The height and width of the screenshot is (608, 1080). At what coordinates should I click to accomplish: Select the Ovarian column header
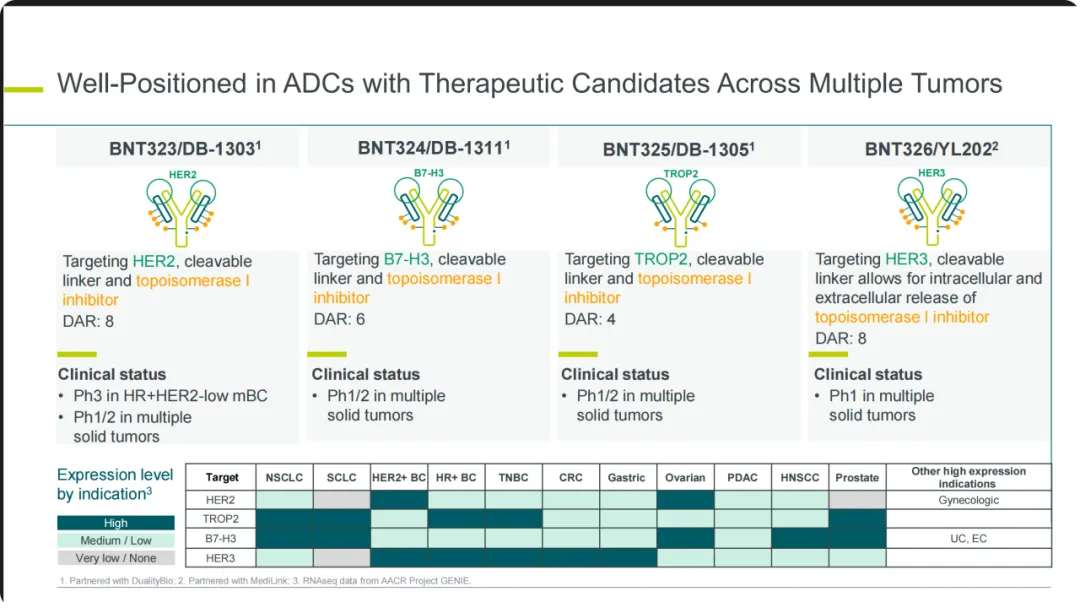(685, 478)
